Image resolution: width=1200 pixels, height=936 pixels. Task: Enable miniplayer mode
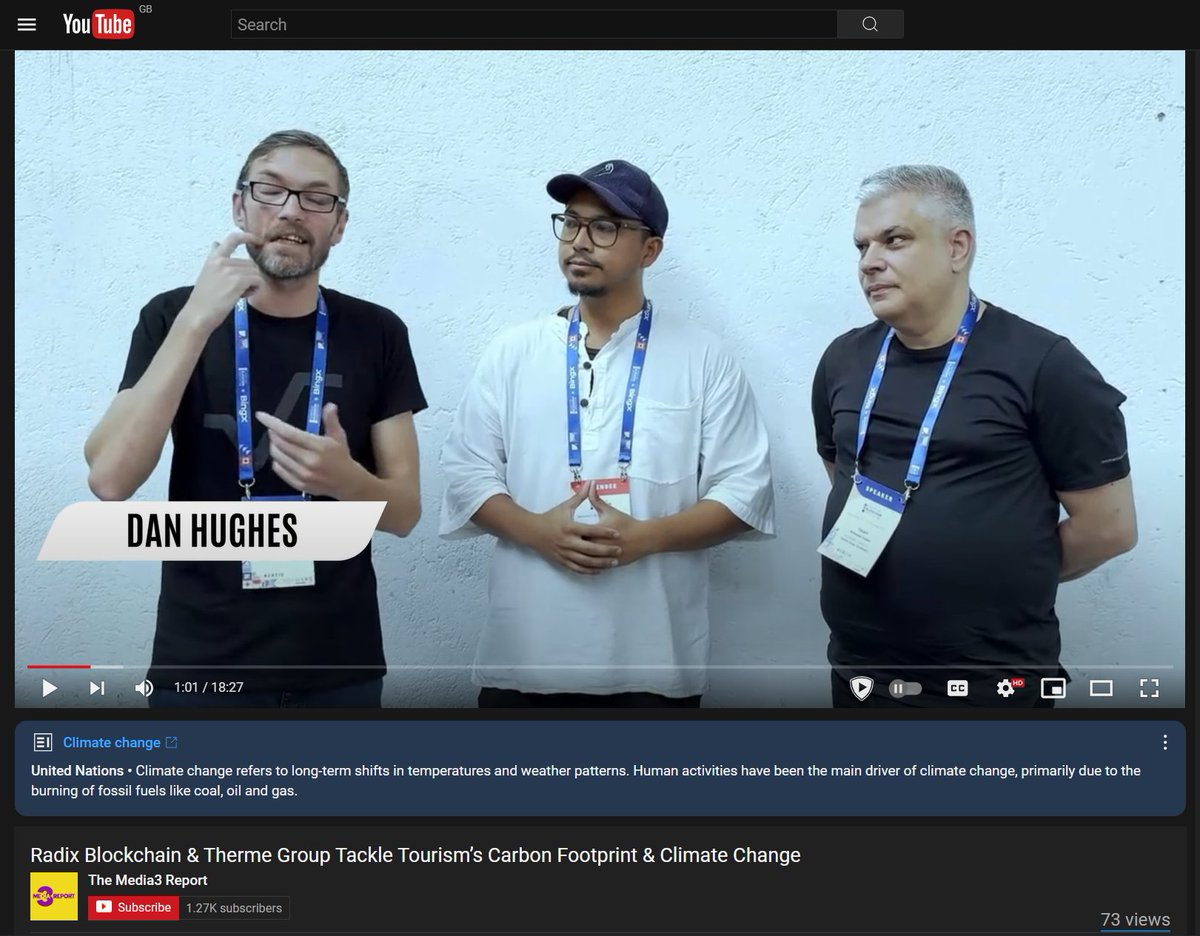click(x=1053, y=687)
